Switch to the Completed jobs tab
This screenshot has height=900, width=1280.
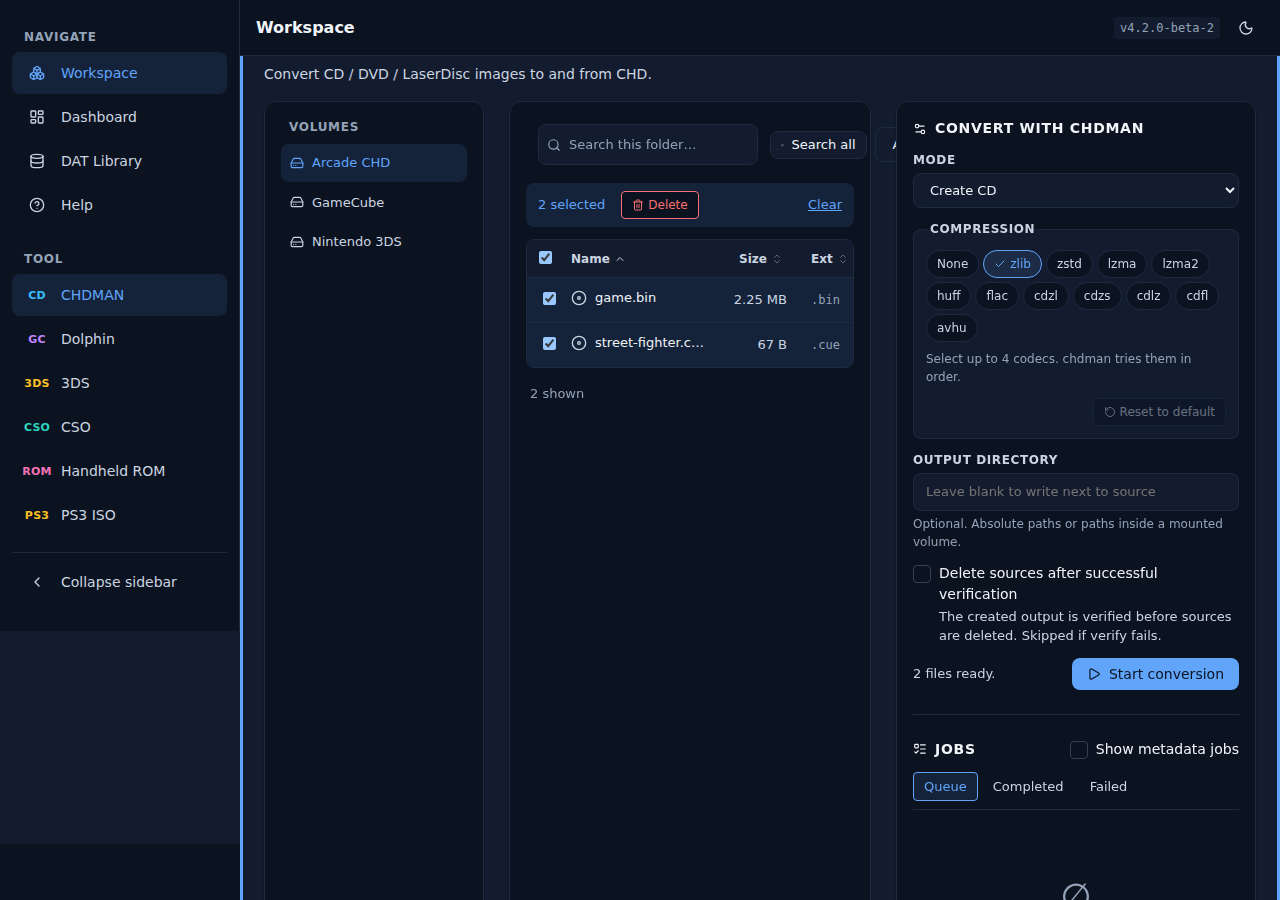pos(1028,787)
